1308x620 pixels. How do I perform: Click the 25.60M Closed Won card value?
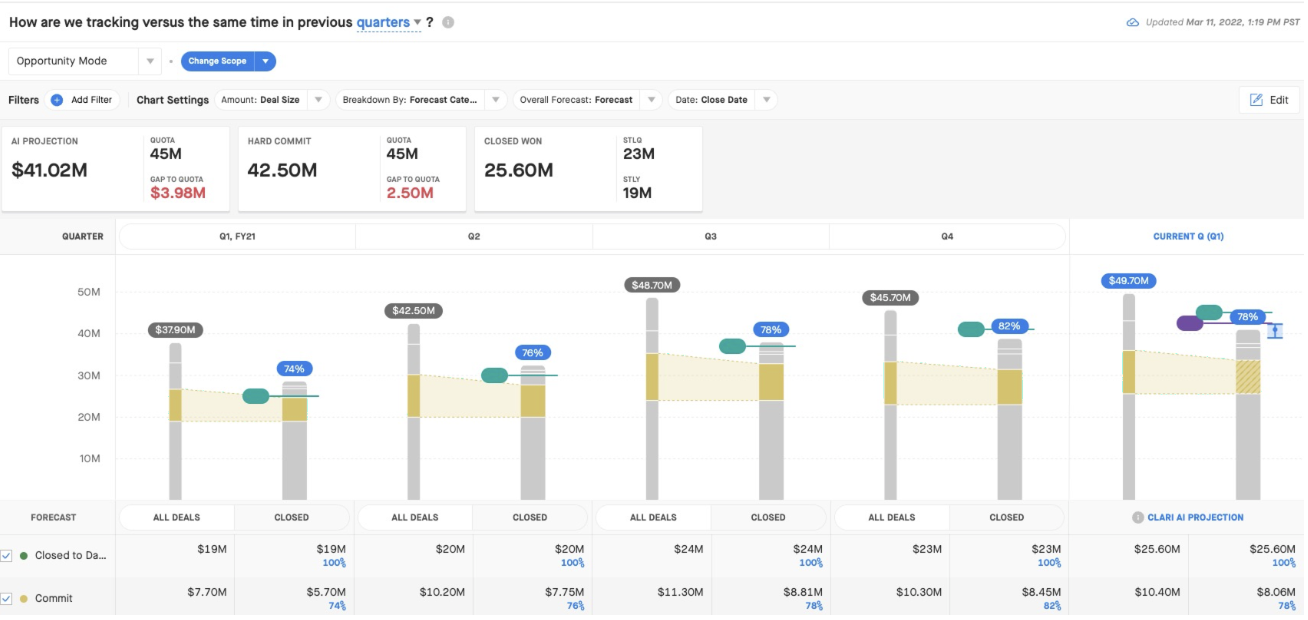518,170
